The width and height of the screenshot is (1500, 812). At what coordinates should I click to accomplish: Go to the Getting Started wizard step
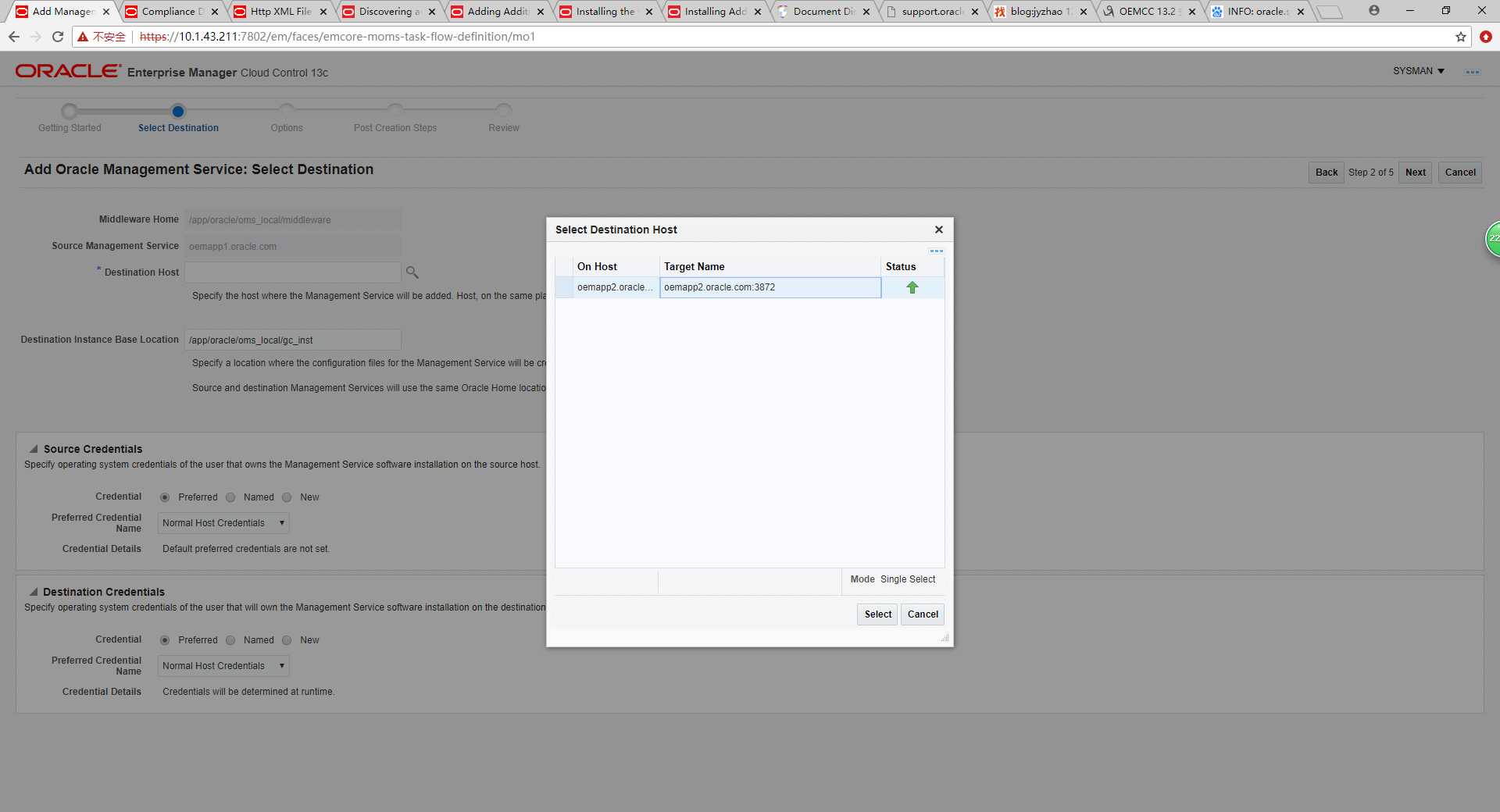[x=70, y=111]
